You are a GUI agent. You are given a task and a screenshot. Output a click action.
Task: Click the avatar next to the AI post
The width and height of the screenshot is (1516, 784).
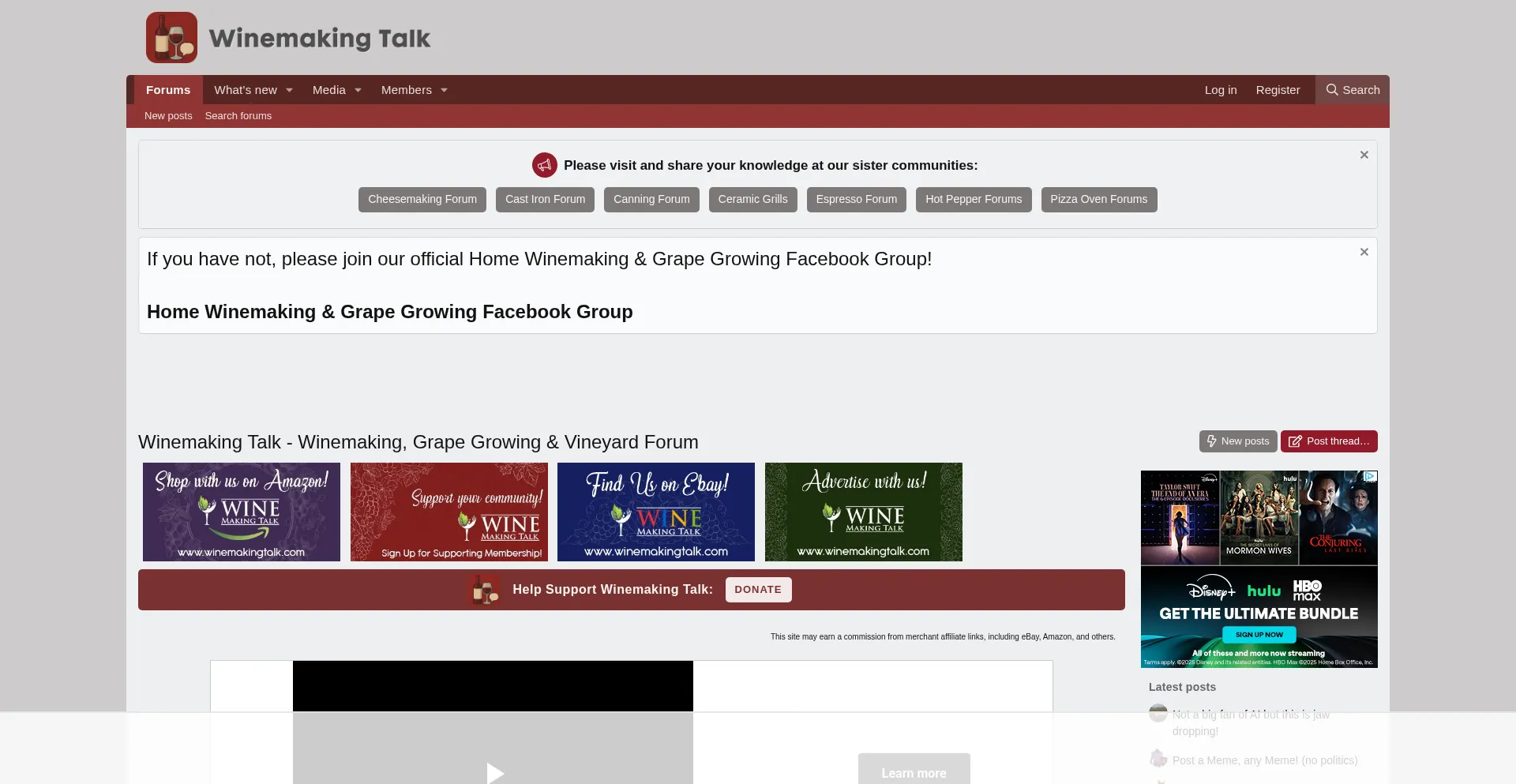click(1158, 713)
